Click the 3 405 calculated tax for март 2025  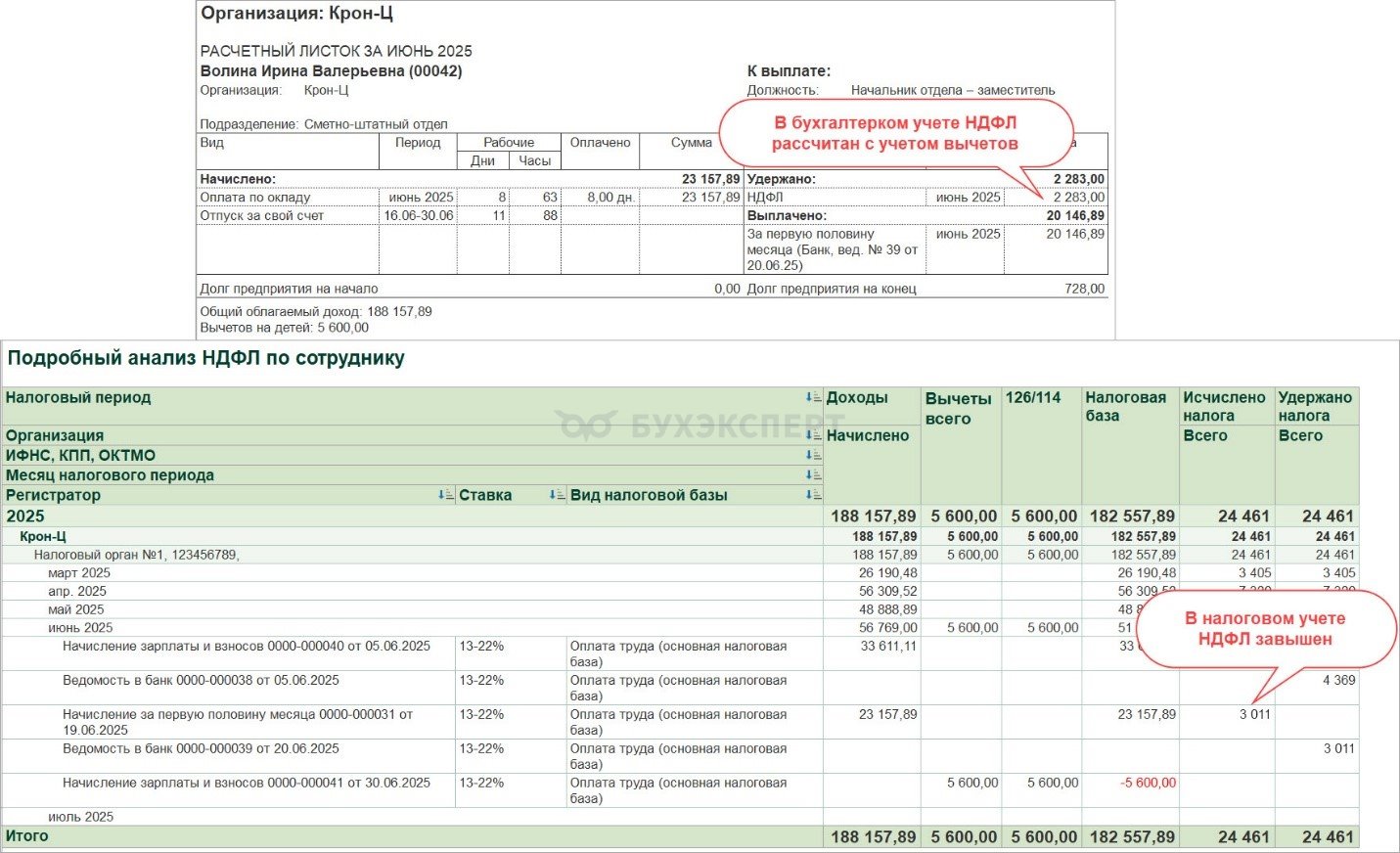click(x=1254, y=573)
